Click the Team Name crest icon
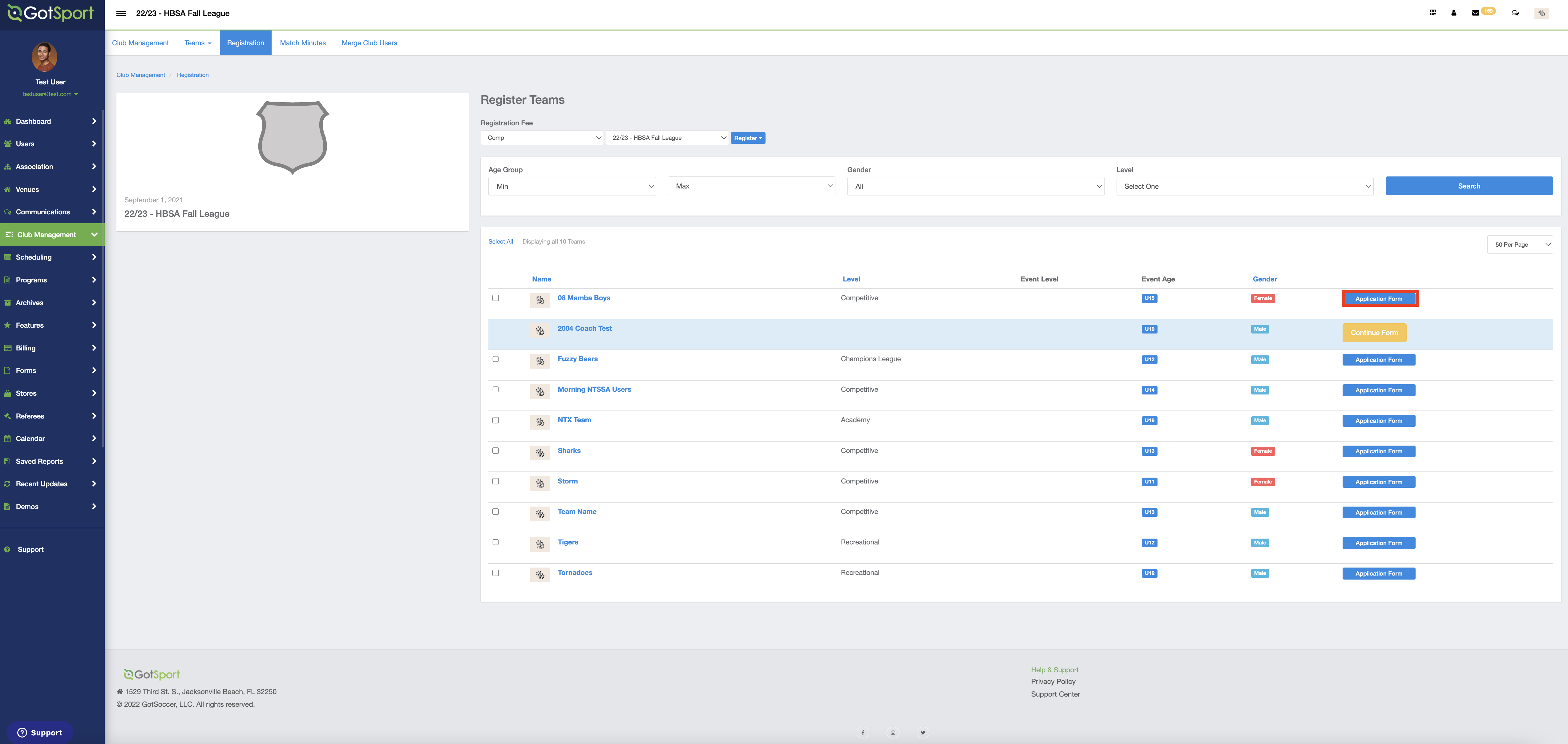1568x744 pixels. 540,514
